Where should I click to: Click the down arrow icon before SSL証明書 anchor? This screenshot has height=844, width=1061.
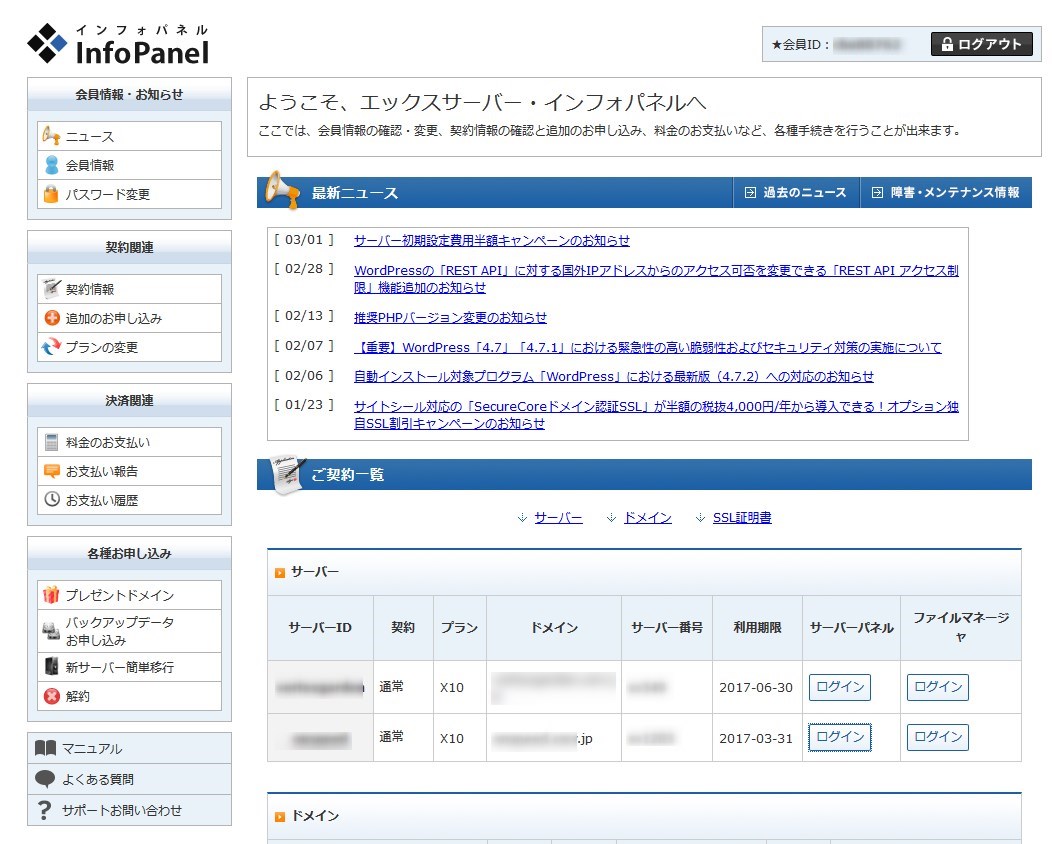tap(700, 518)
